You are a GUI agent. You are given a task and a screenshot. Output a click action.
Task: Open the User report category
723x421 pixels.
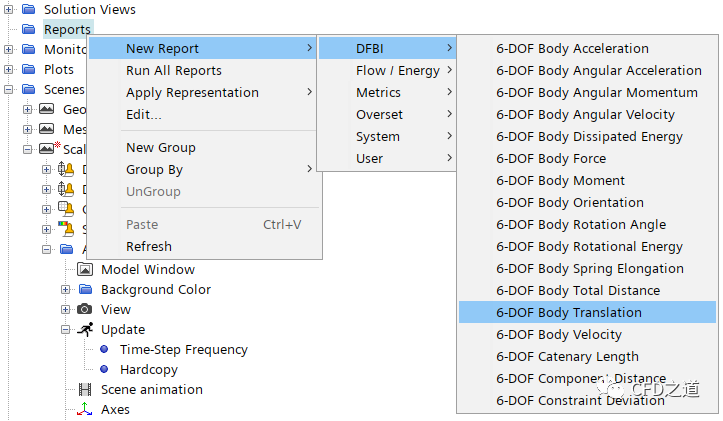[387, 158]
